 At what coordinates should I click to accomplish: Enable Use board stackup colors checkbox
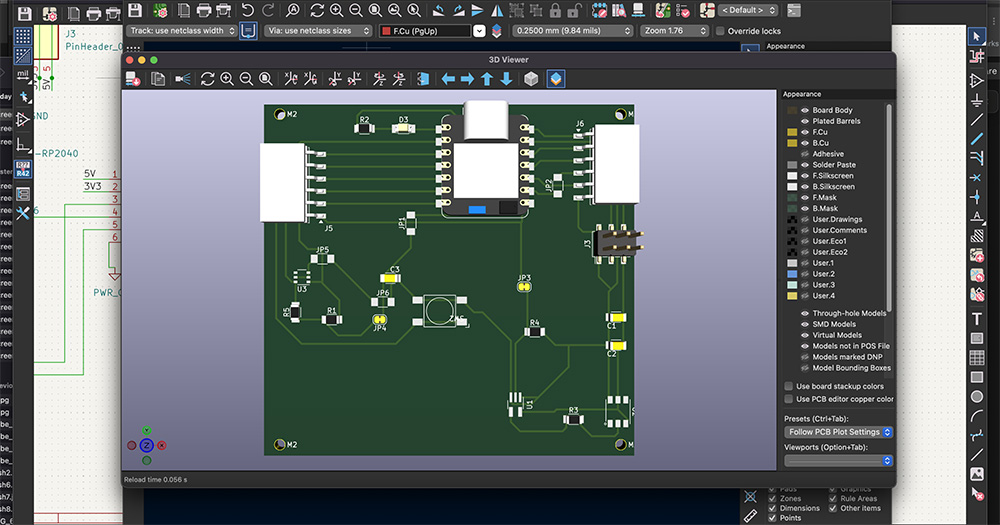[x=789, y=386]
